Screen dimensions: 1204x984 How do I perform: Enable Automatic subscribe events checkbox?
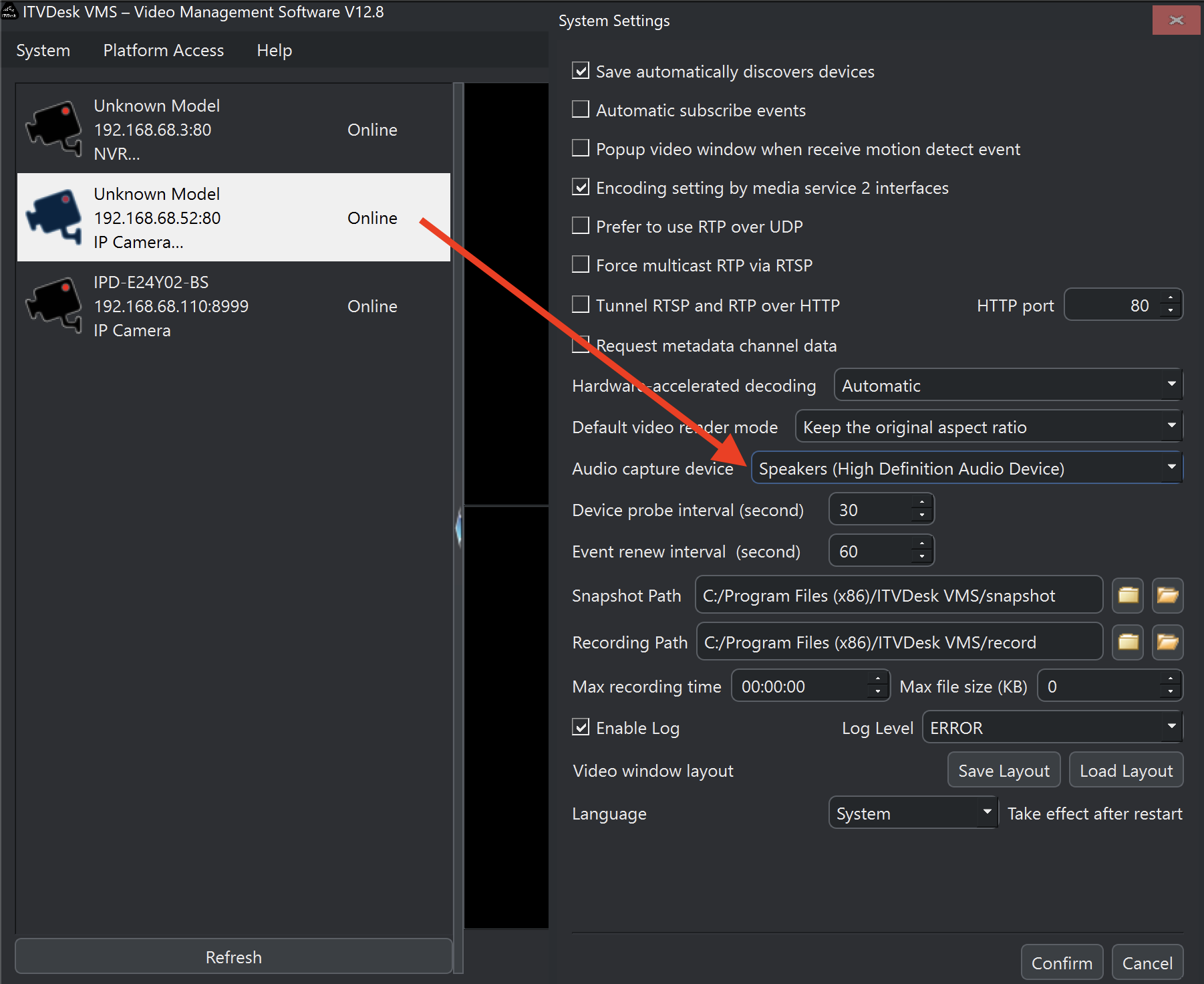pyautogui.click(x=581, y=110)
